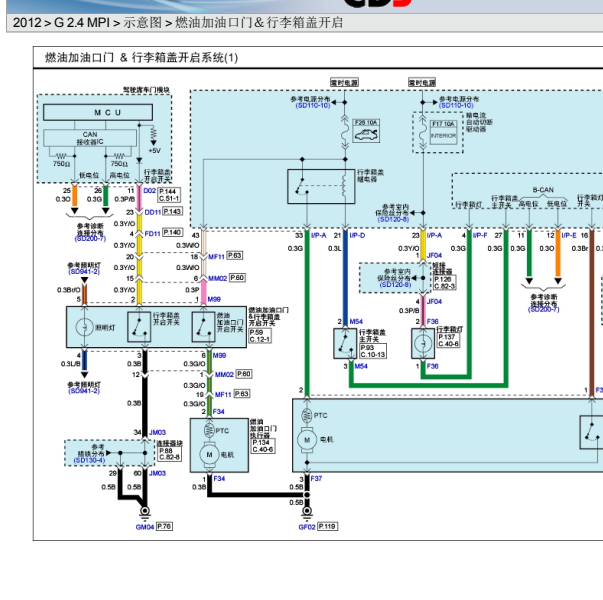Click page reference P.137 C.40-6
The width and height of the screenshot is (603, 600).
[x=448, y=340]
